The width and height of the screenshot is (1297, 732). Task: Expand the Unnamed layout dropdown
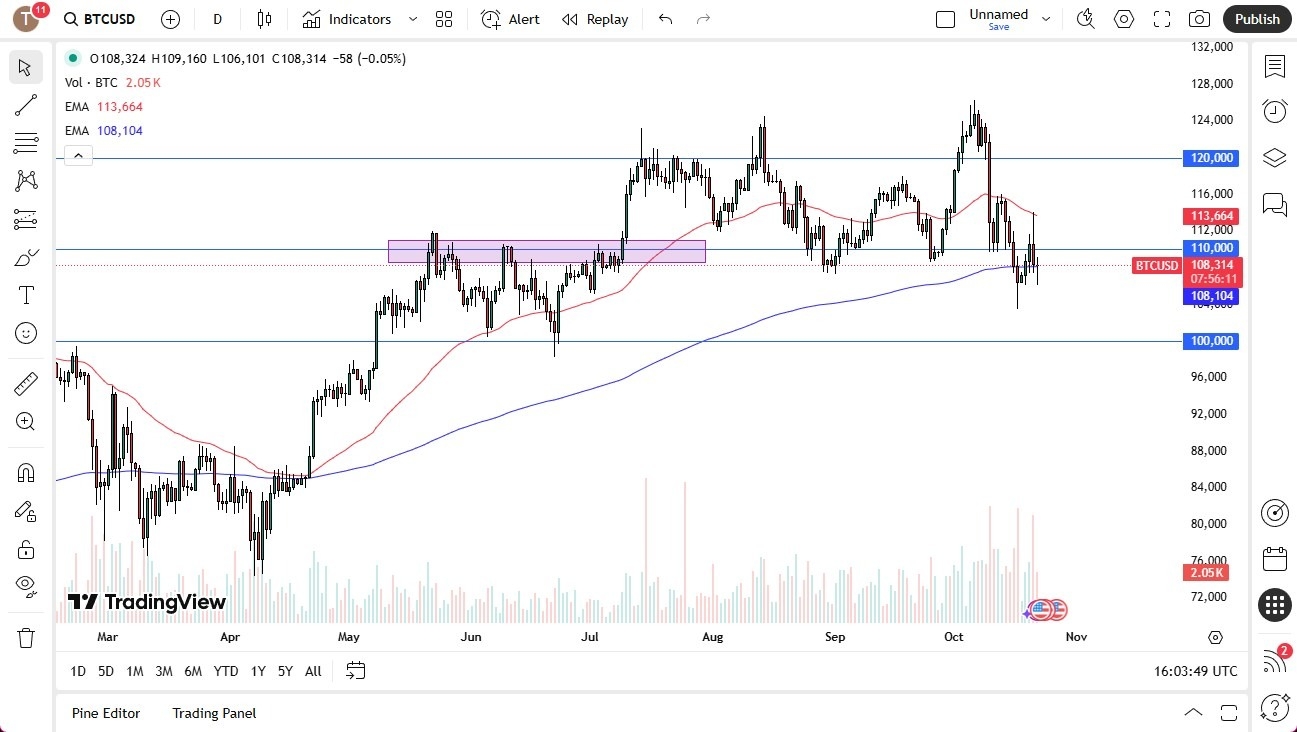click(1046, 18)
